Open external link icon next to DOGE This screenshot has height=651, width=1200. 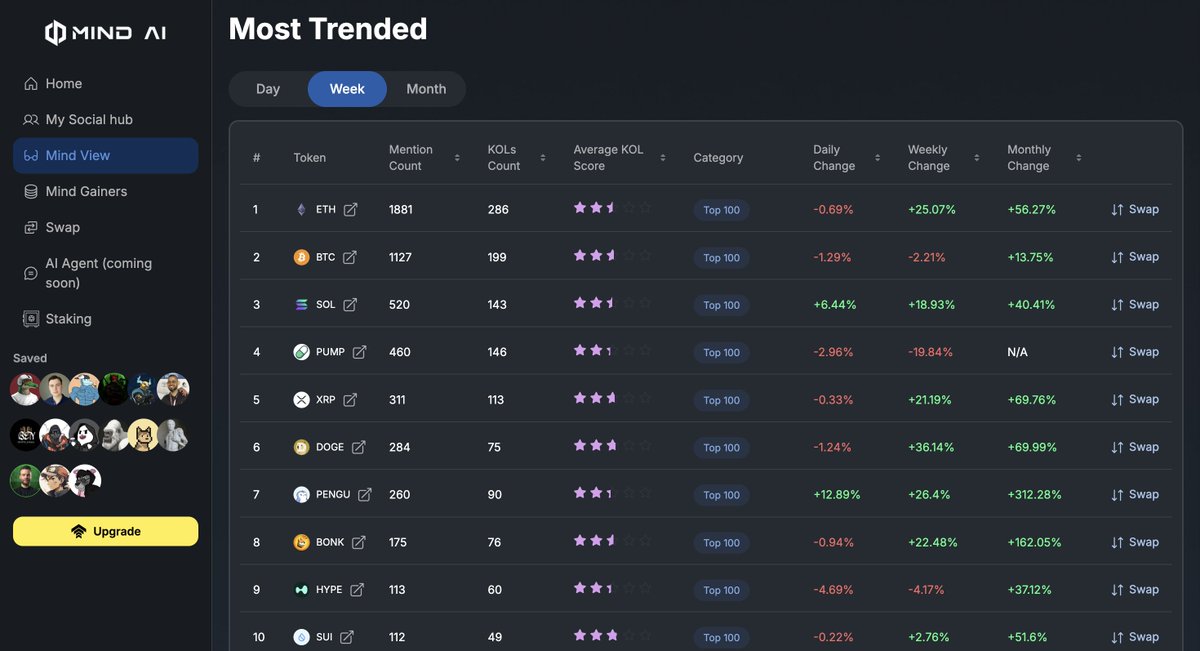(x=358, y=447)
